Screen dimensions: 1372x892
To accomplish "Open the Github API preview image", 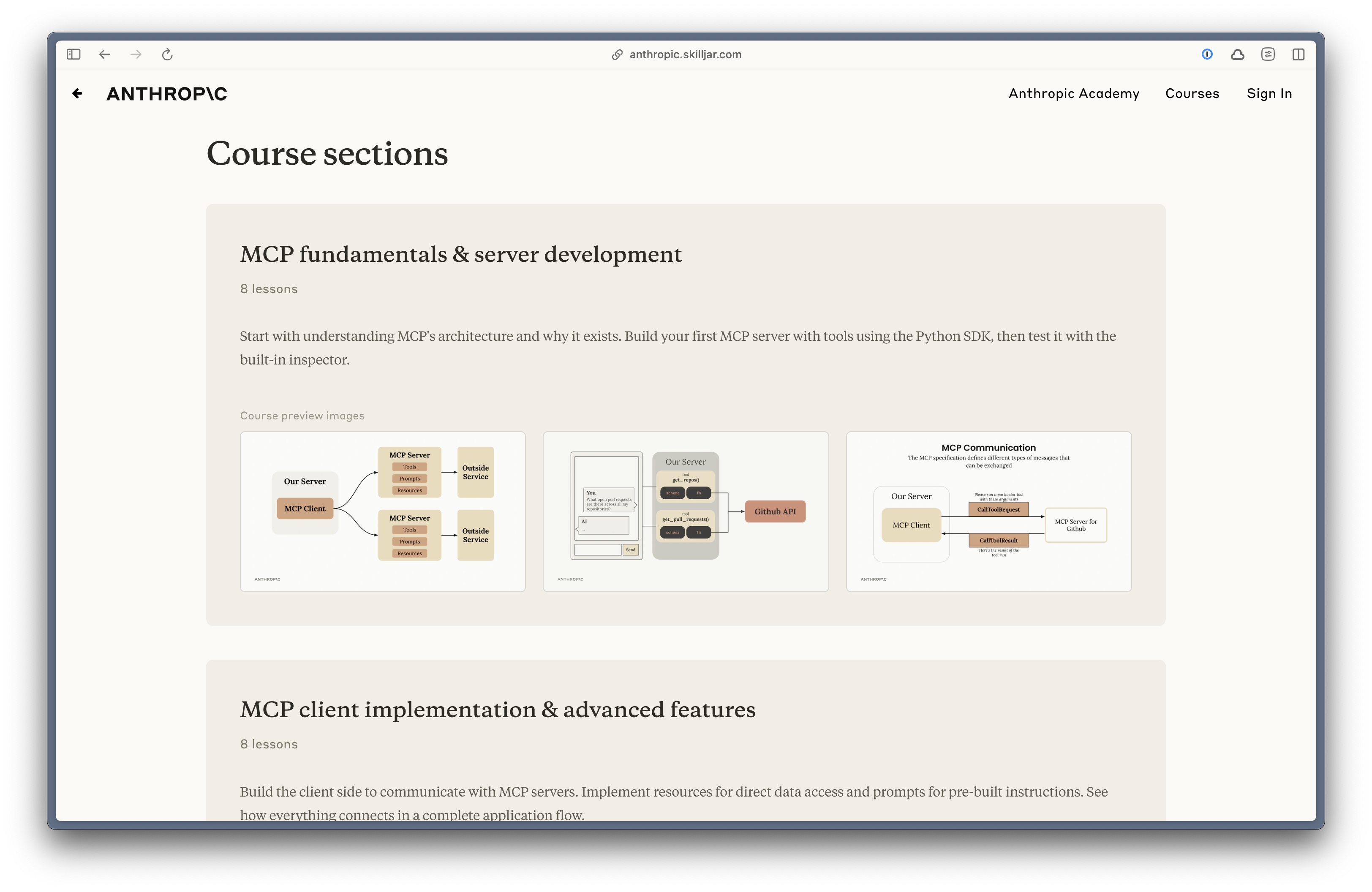I will (686, 511).
